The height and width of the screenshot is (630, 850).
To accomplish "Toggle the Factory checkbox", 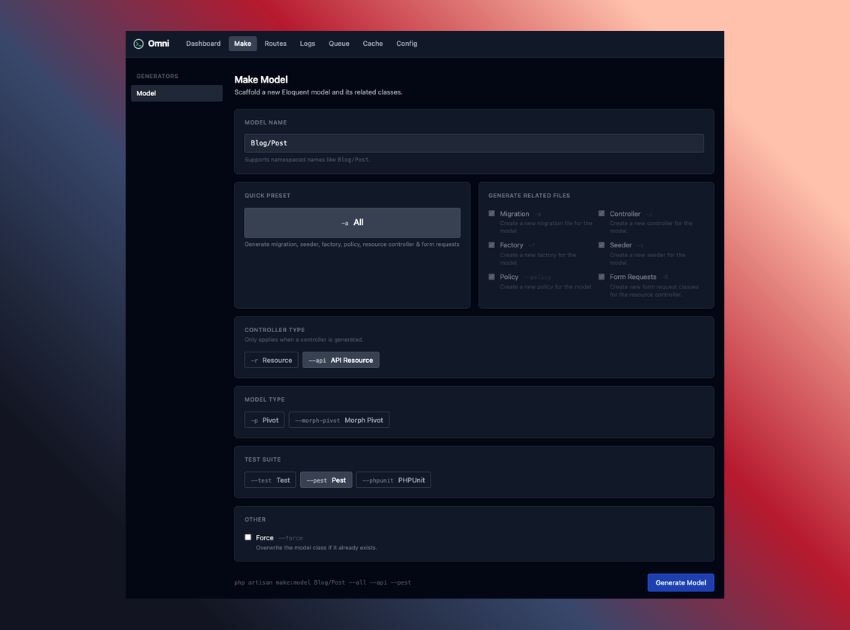I will point(492,245).
